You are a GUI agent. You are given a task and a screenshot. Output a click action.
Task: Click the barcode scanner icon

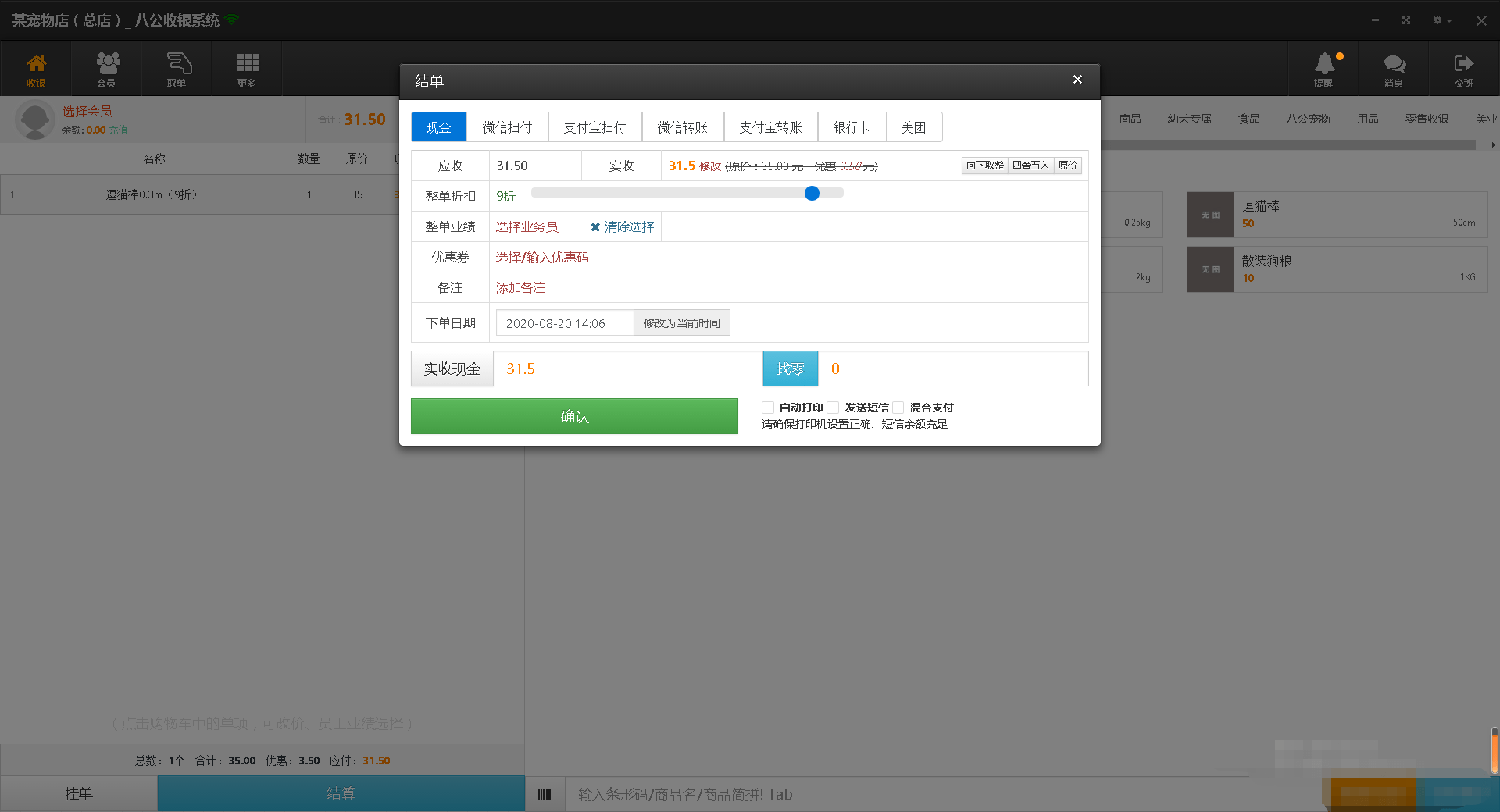coord(545,794)
